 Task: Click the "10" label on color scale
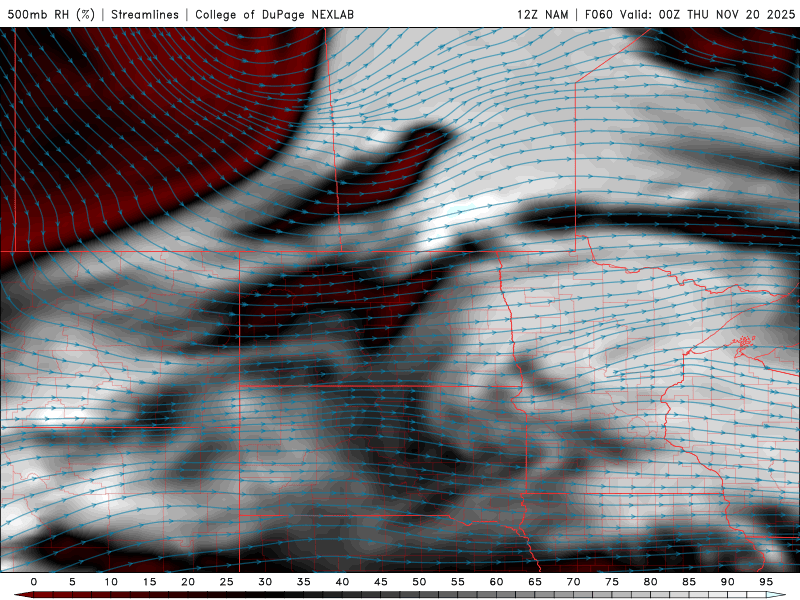click(x=111, y=582)
